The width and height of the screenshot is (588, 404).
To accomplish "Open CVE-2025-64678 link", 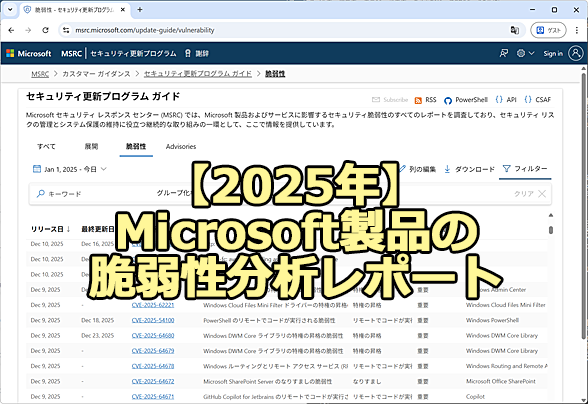I will point(153,366).
